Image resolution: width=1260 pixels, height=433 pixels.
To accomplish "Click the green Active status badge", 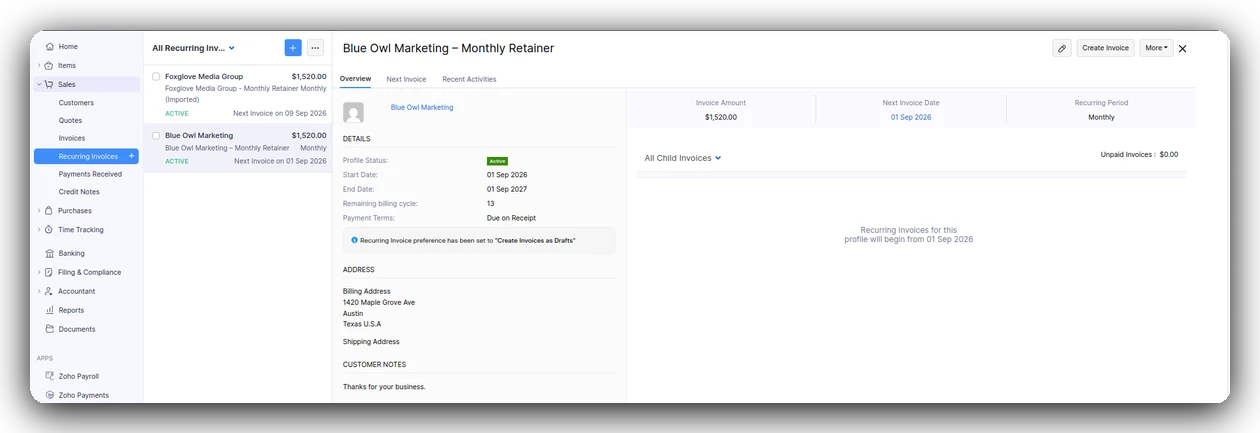I will pos(497,161).
